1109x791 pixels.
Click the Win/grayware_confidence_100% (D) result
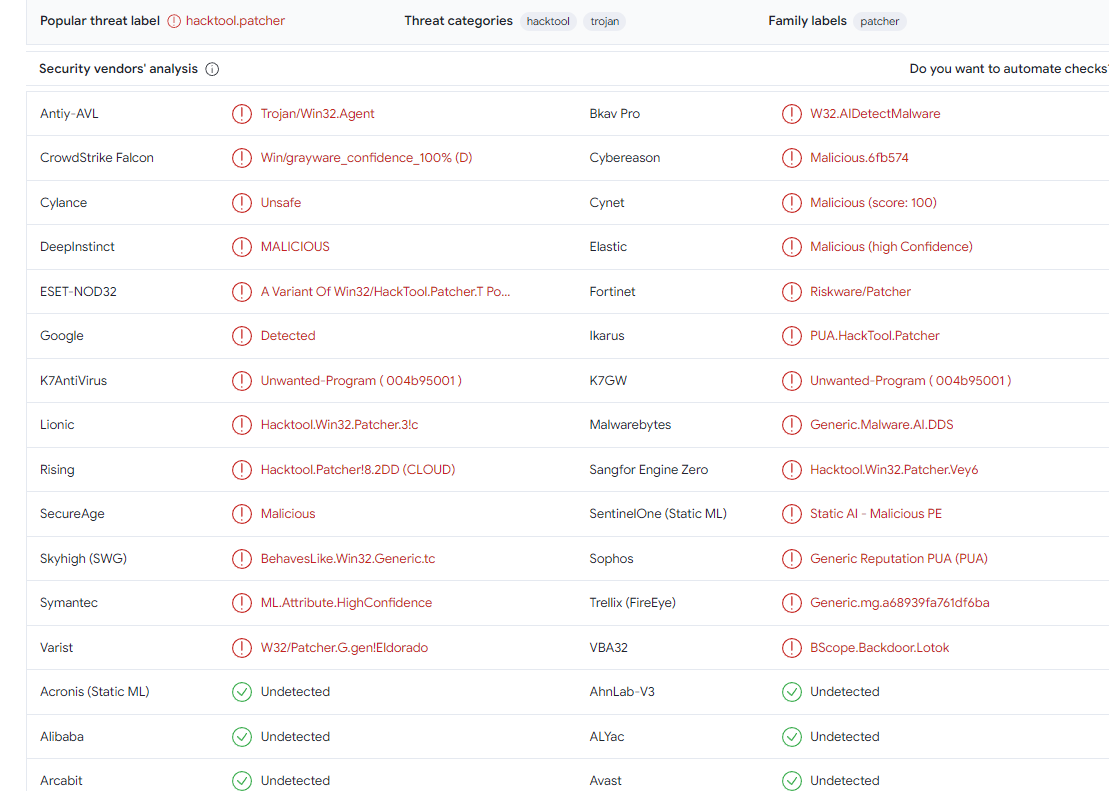(x=366, y=158)
